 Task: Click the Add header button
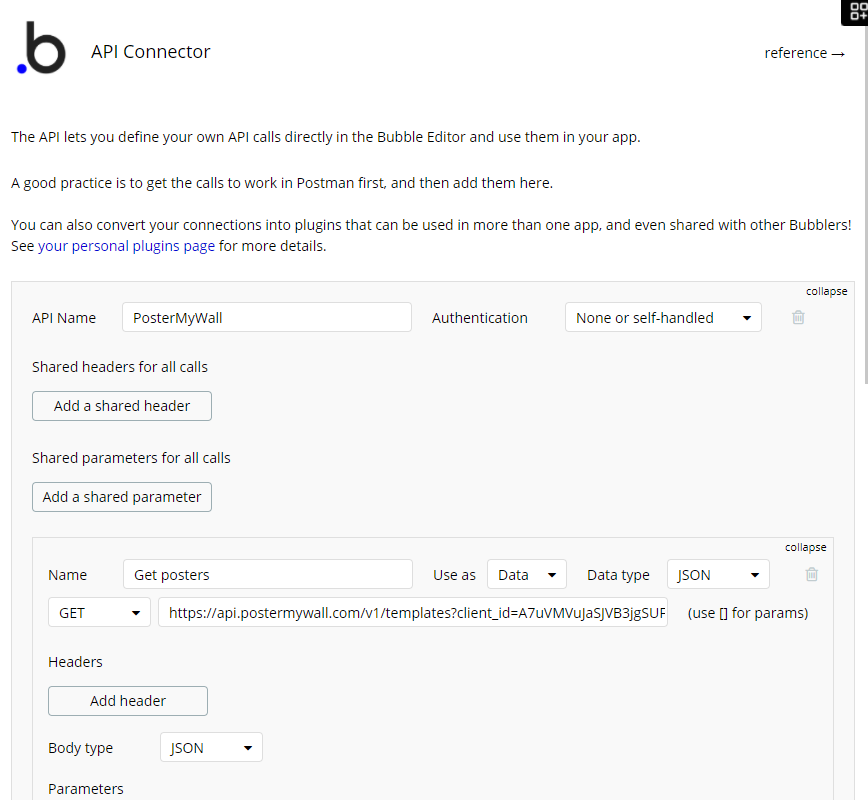(128, 701)
